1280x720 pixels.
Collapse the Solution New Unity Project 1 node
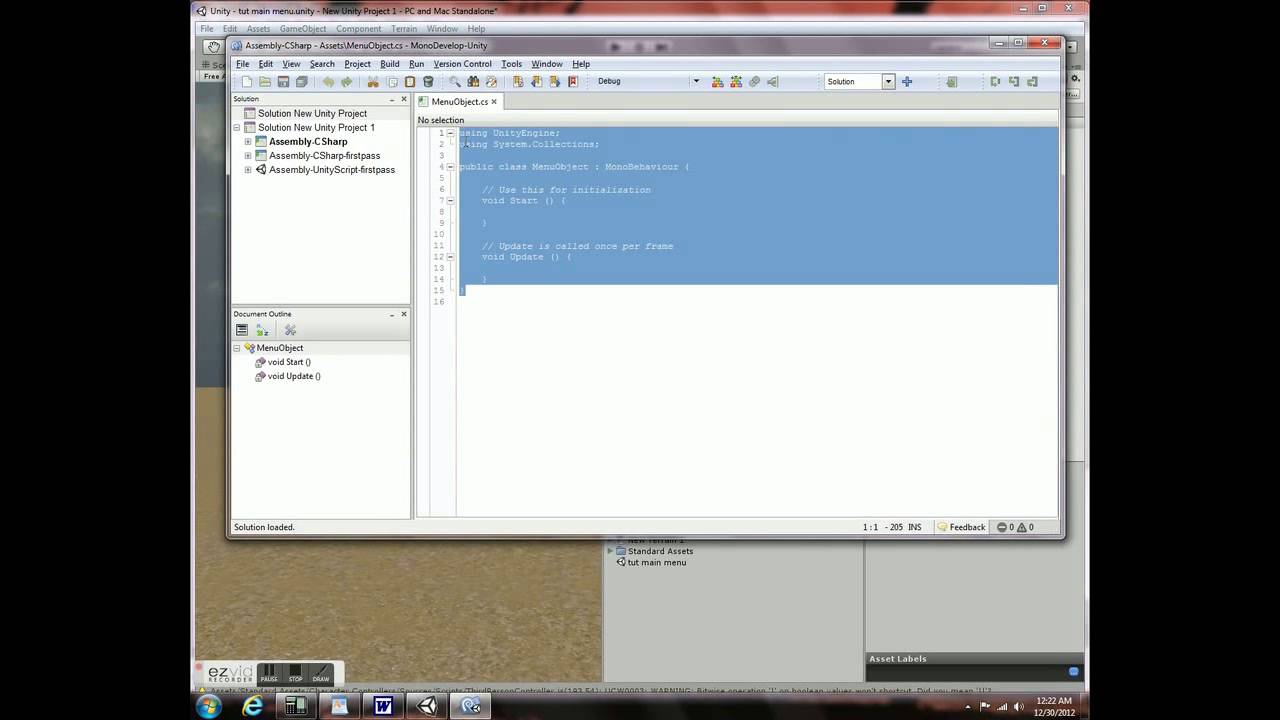239,128
